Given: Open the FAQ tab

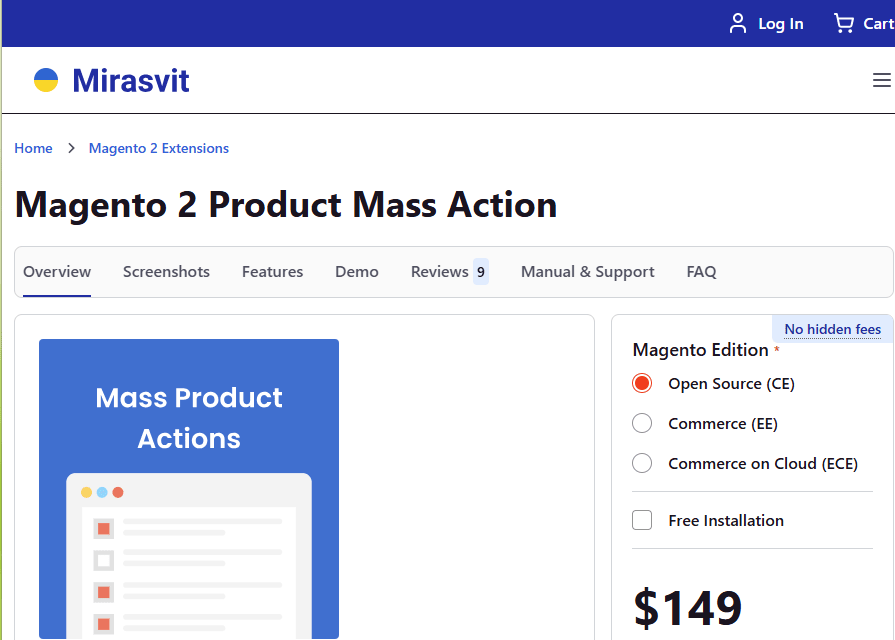Looking at the screenshot, I should pyautogui.click(x=701, y=271).
